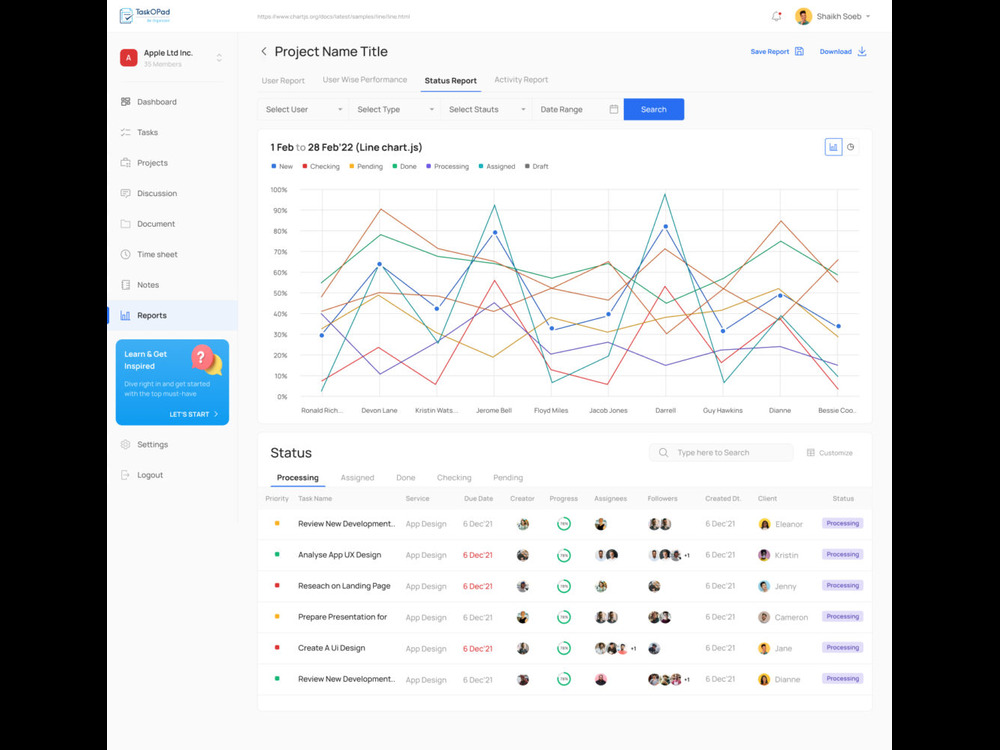The width and height of the screenshot is (1000, 750).
Task: Go back using the arrow beside Project Name Title
Action: pos(264,51)
